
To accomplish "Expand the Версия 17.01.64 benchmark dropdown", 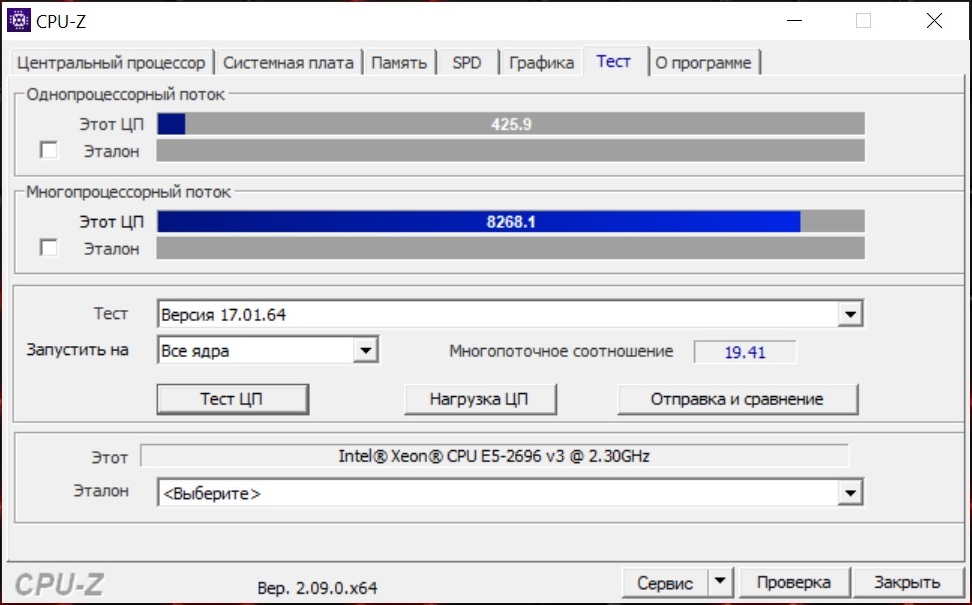I will pyautogui.click(x=850, y=314).
